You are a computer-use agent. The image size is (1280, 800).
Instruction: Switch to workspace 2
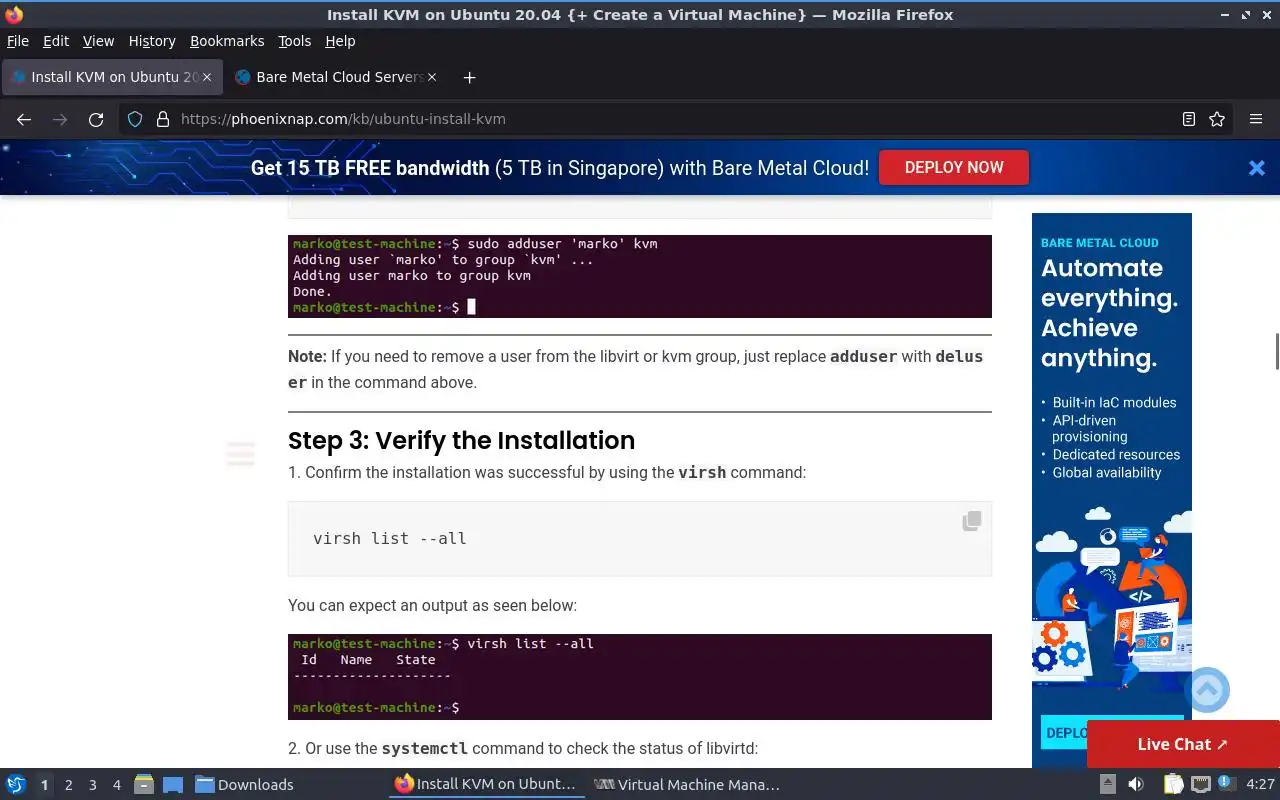[68, 784]
